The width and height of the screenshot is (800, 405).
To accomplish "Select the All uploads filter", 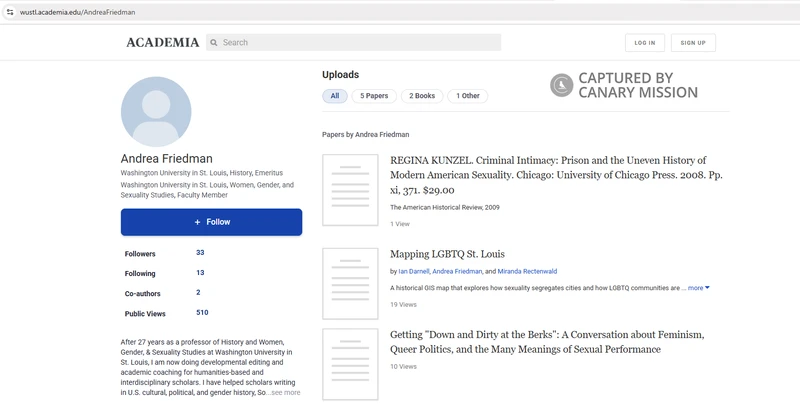I will [335, 96].
